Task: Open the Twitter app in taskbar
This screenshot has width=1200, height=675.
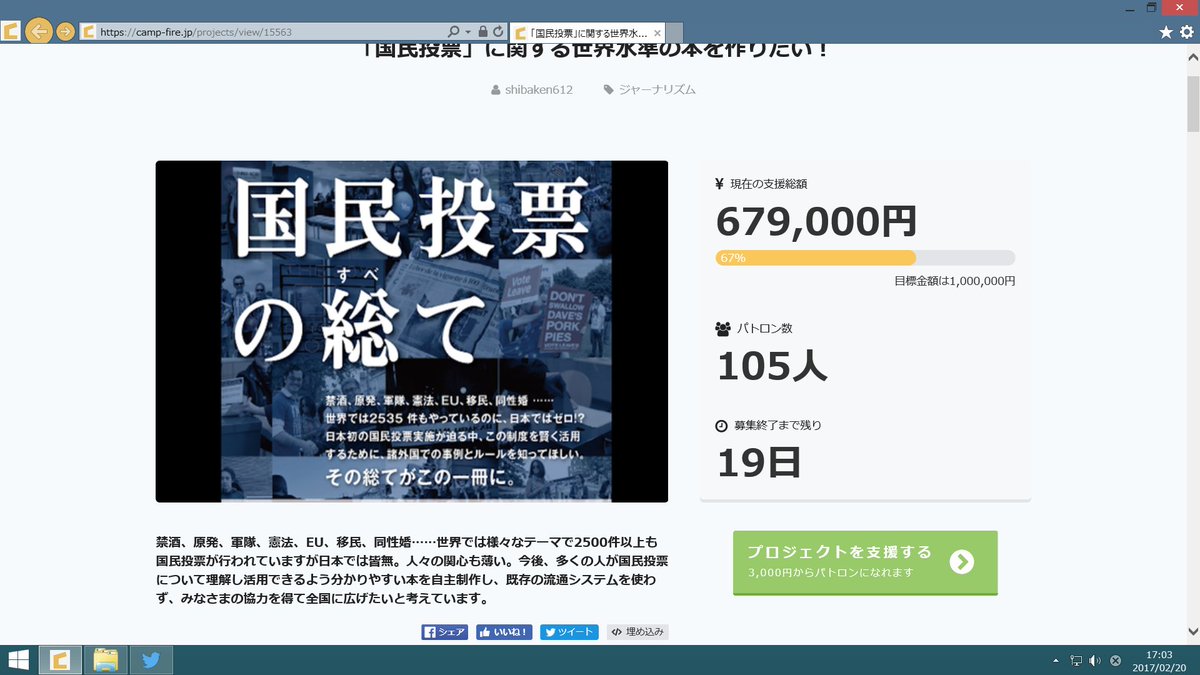Action: [152, 660]
